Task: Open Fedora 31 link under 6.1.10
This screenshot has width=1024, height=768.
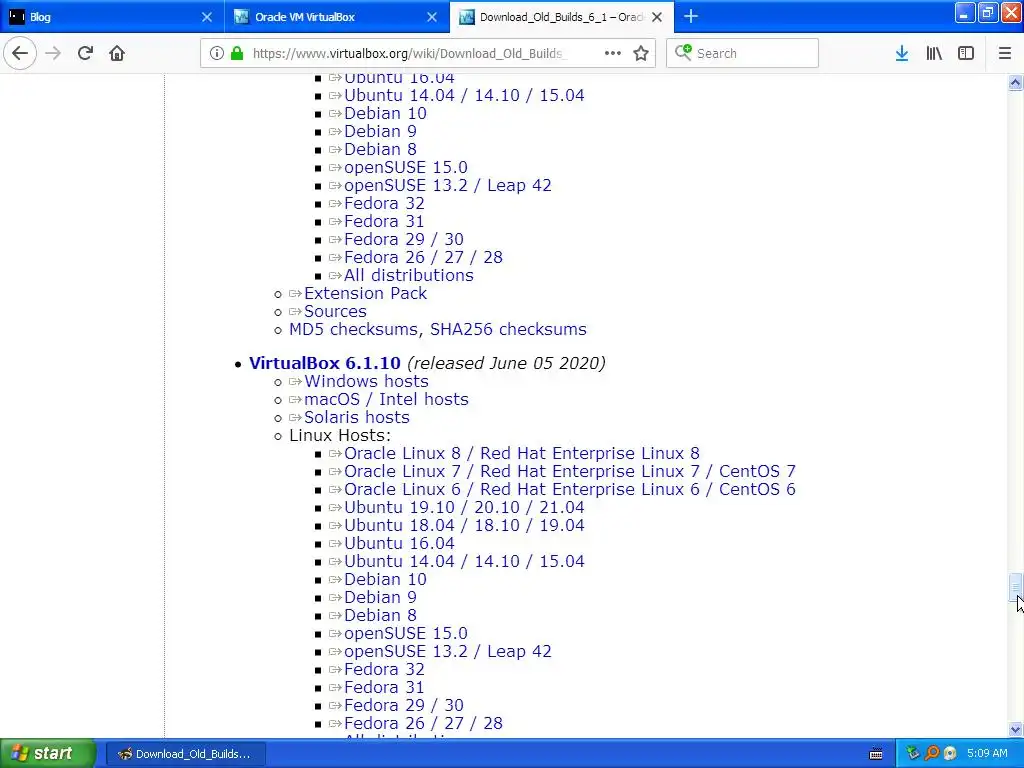Action: (384, 688)
